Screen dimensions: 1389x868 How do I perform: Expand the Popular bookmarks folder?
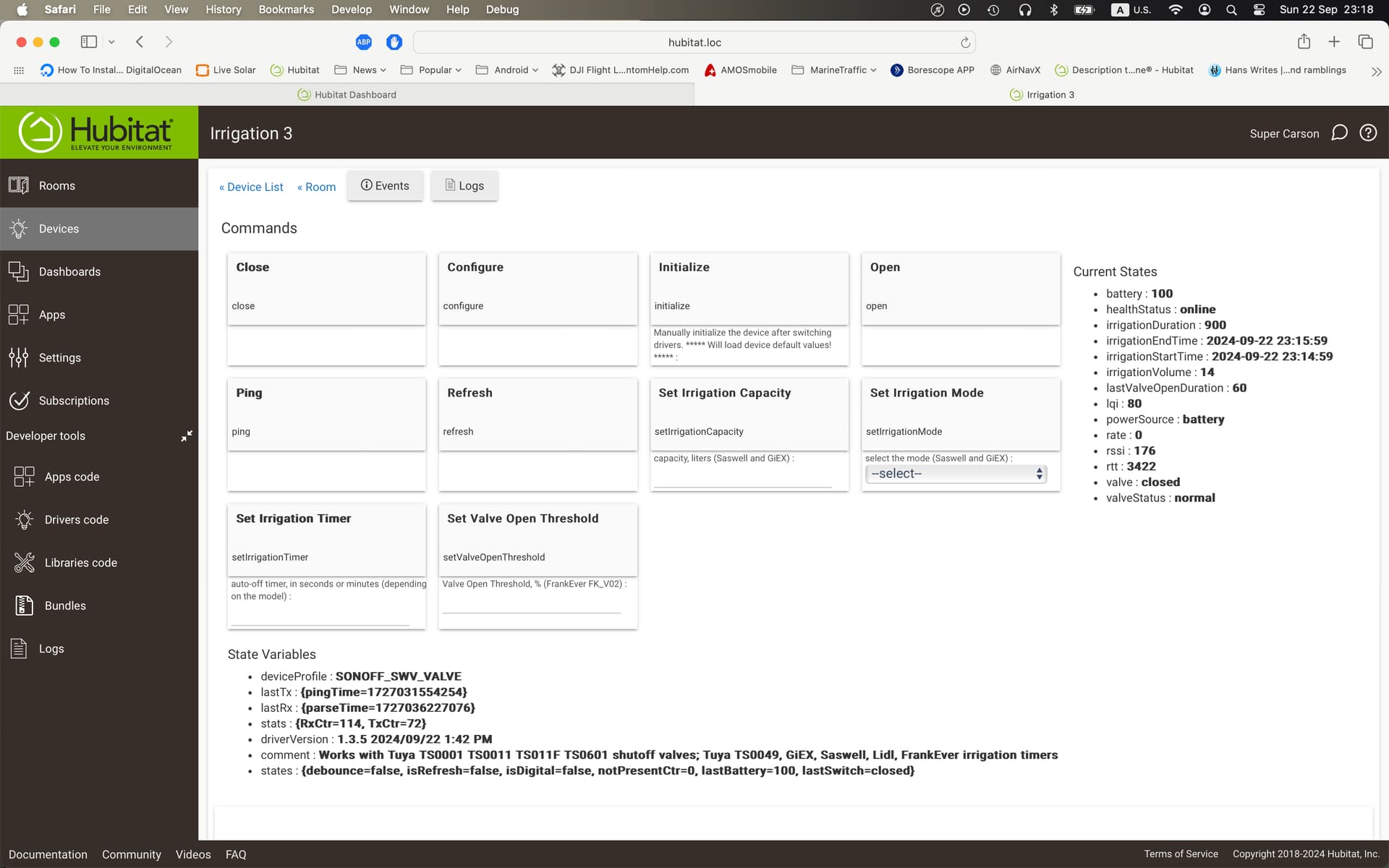(430, 70)
